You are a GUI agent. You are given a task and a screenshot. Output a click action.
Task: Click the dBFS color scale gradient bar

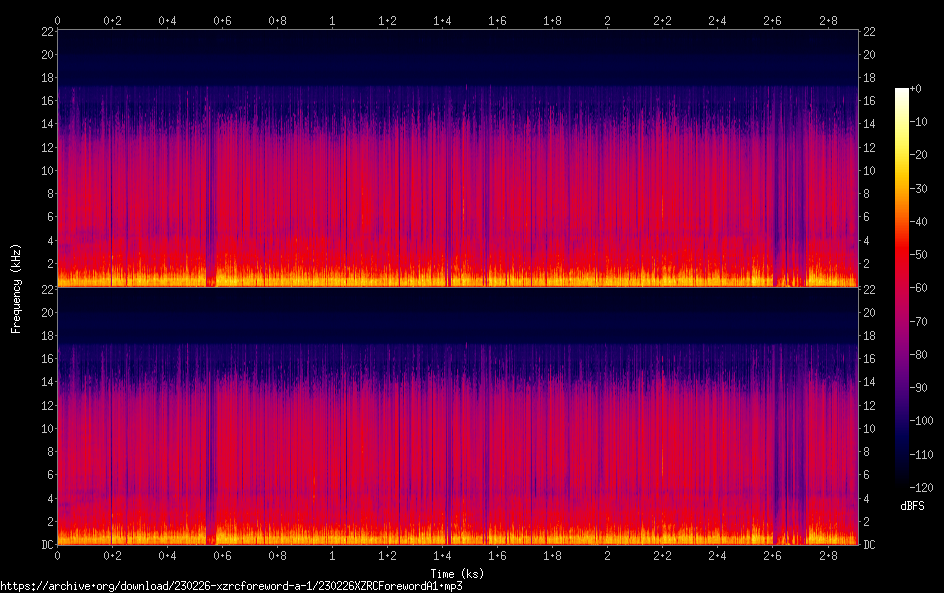coord(901,288)
